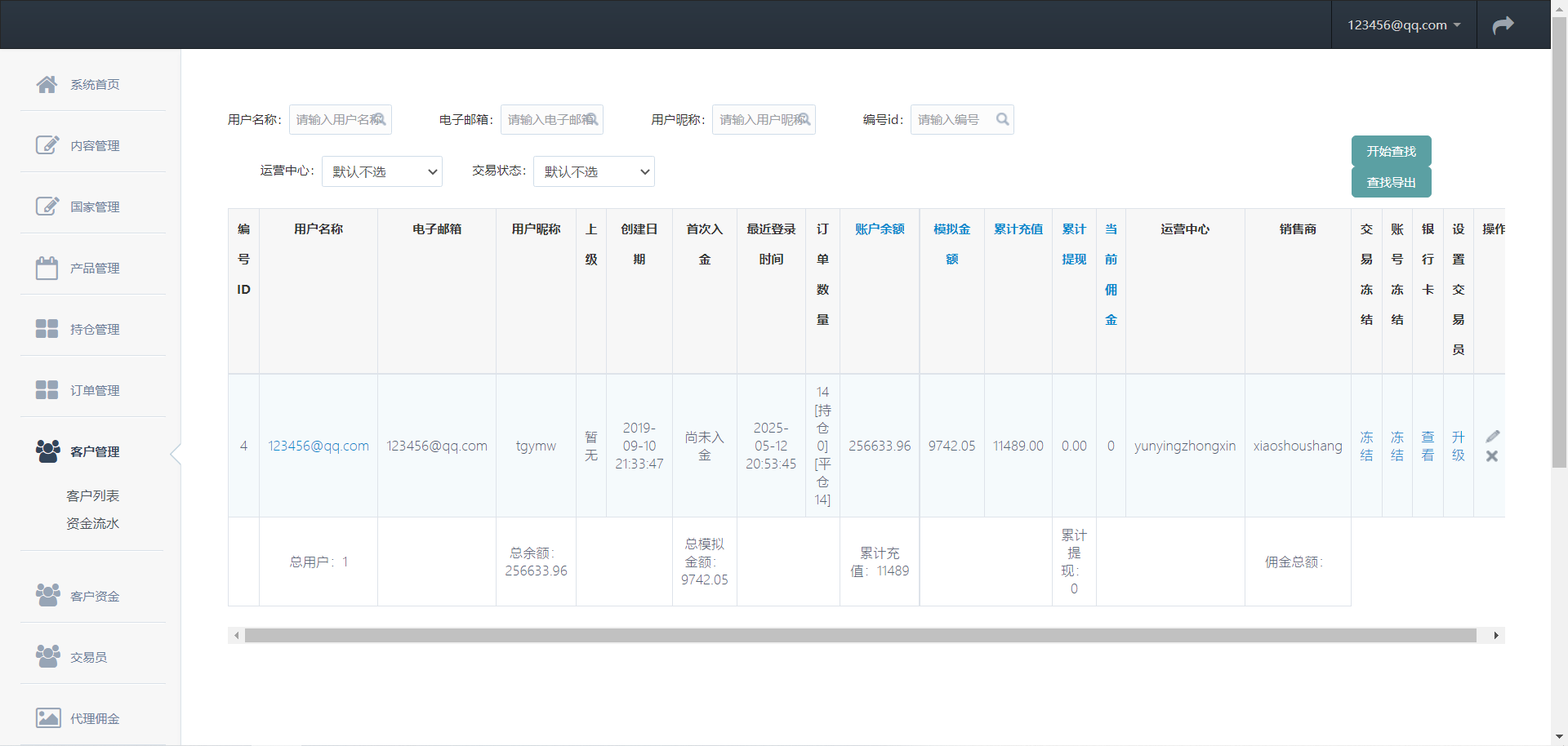Open 订单管理 from the sidebar icon
This screenshot has width=1568, height=746.
47,389
